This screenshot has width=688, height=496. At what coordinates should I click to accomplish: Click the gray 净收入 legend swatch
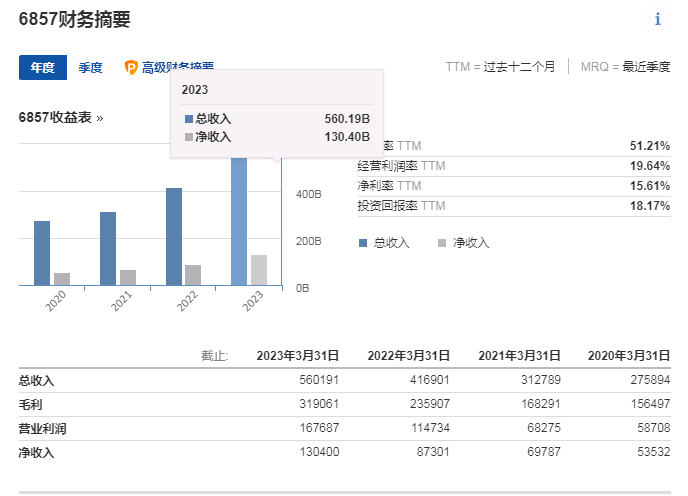442,242
